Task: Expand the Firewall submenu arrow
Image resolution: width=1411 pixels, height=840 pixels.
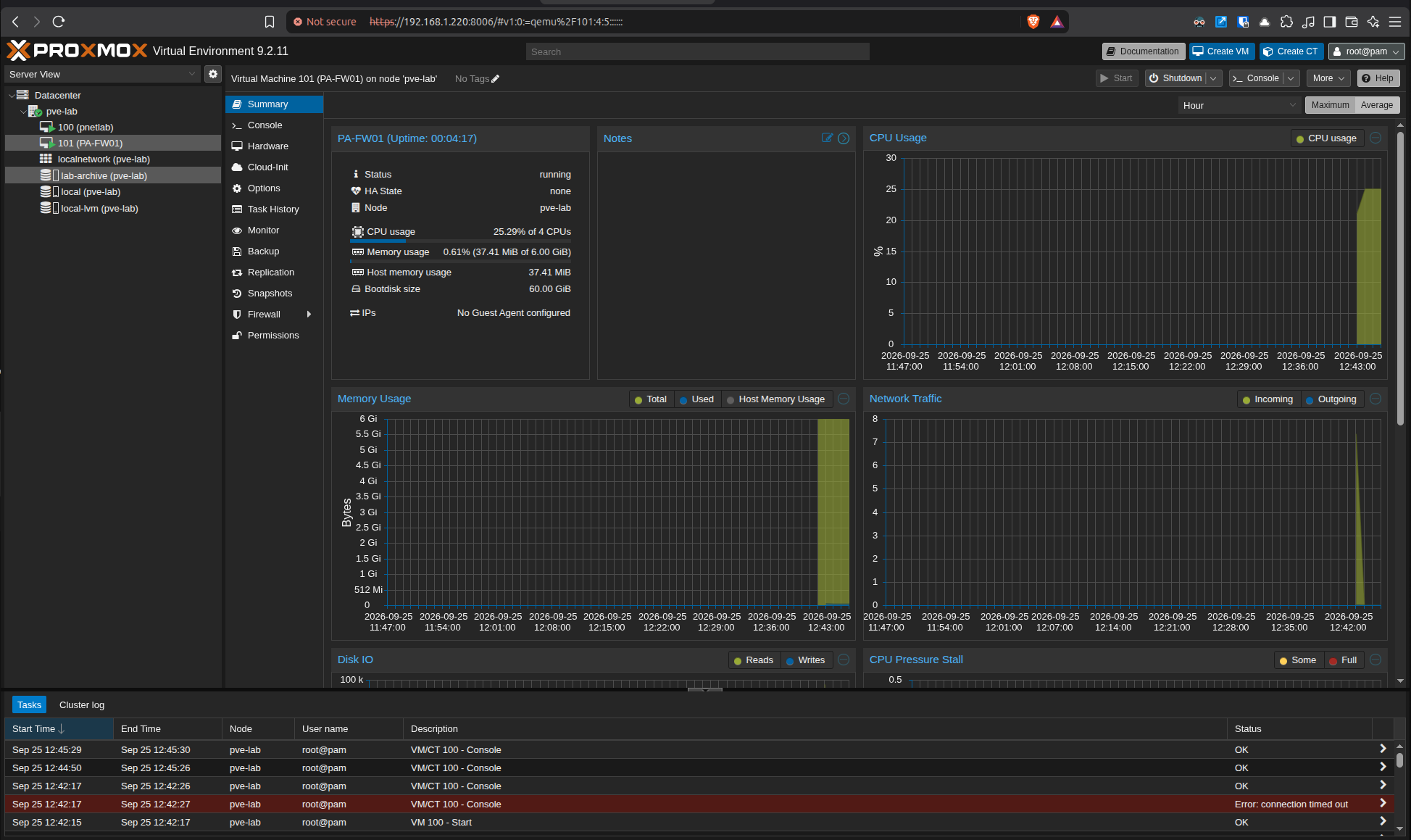Action: [309, 315]
